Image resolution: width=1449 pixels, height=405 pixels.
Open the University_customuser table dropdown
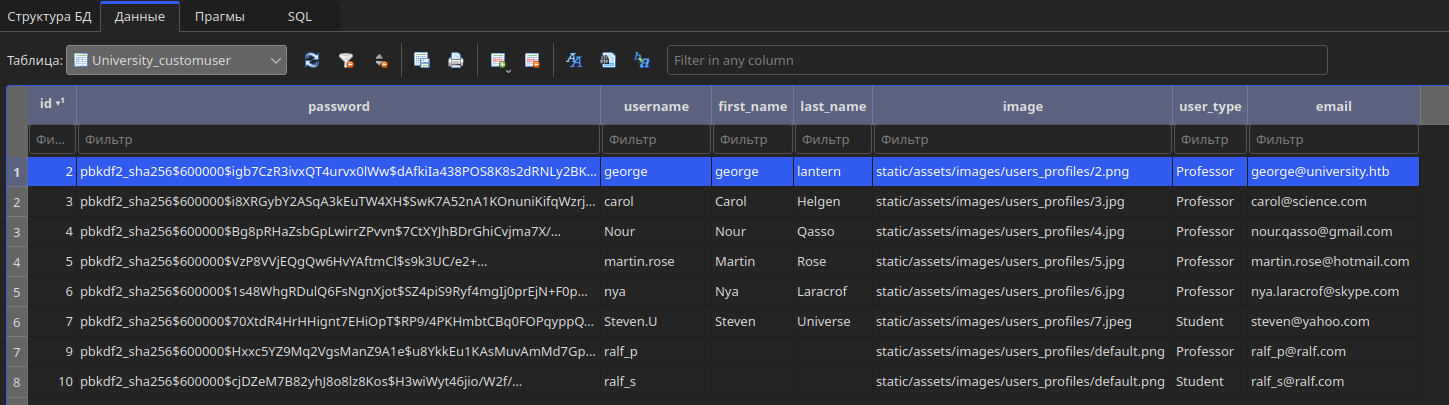(176, 60)
